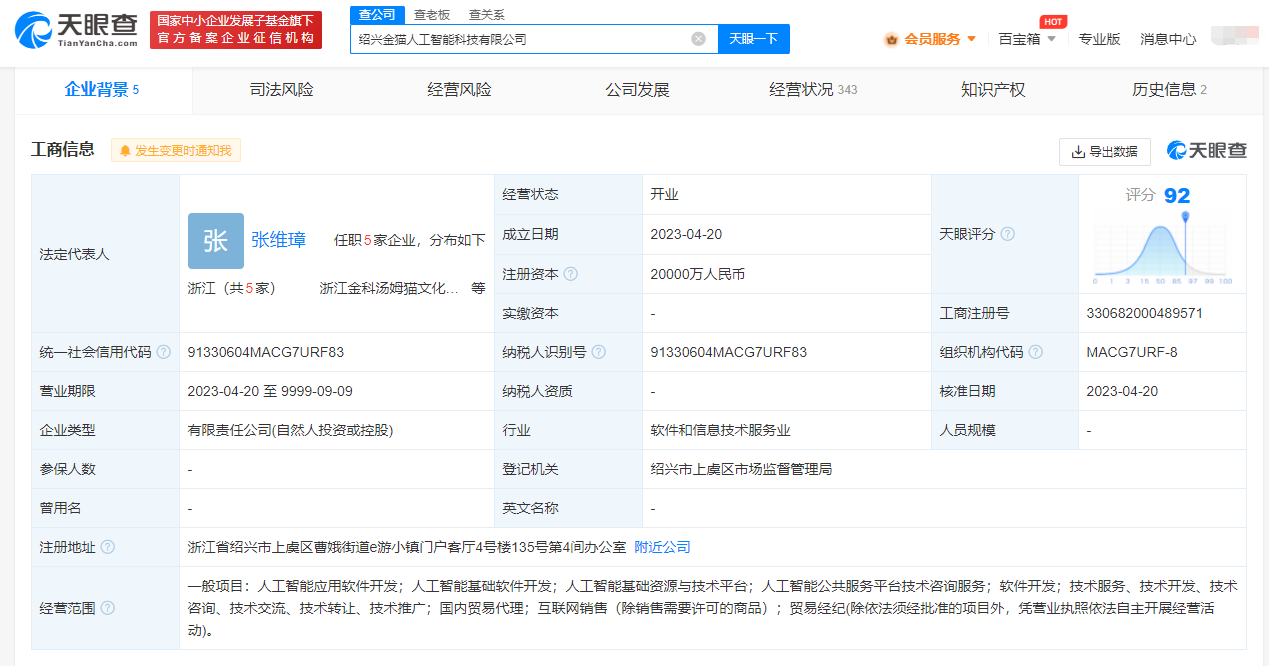
Task: Open the 知识产权 tab
Action: pos(992,90)
